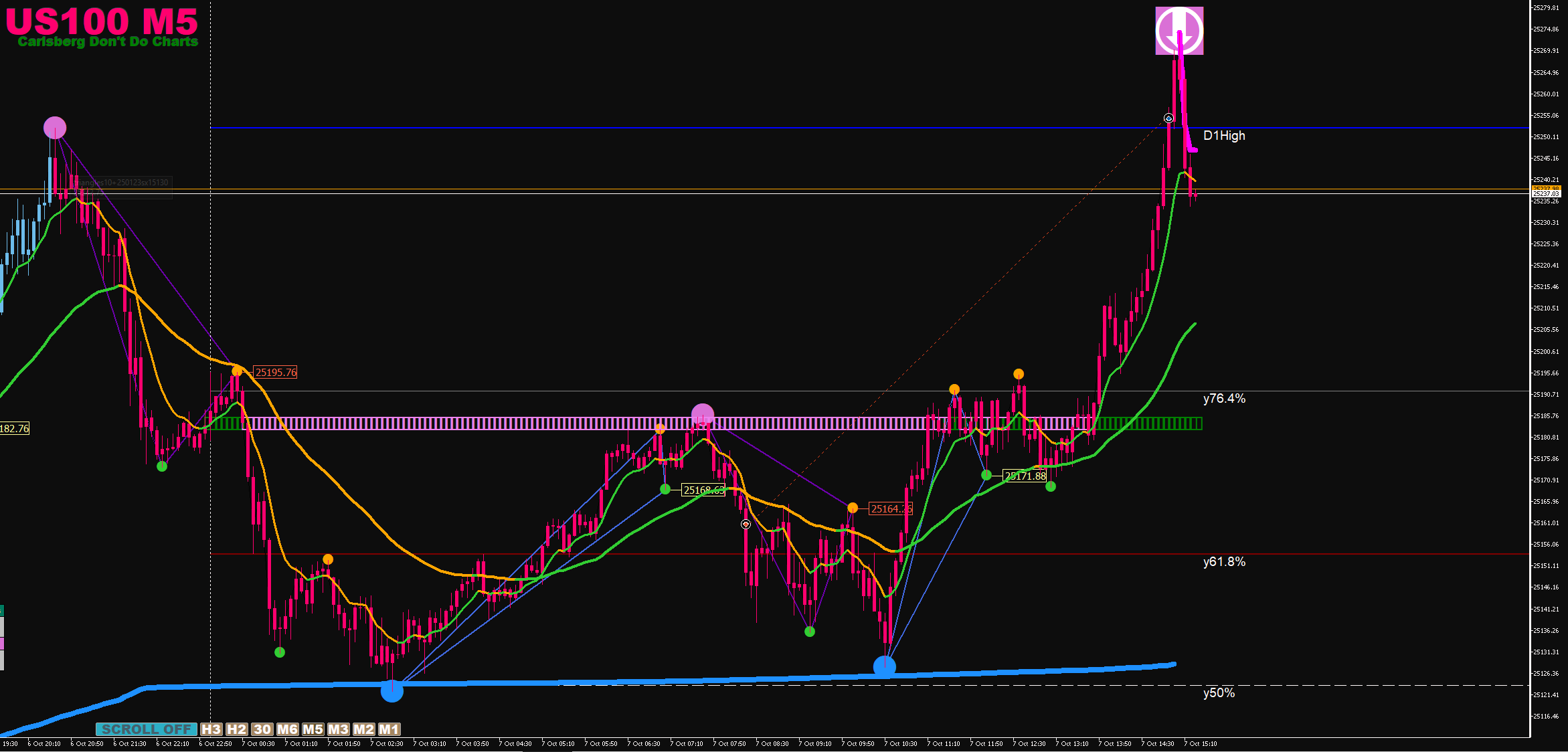
Task: Switch to the H3 timeframe
Action: 211,729
